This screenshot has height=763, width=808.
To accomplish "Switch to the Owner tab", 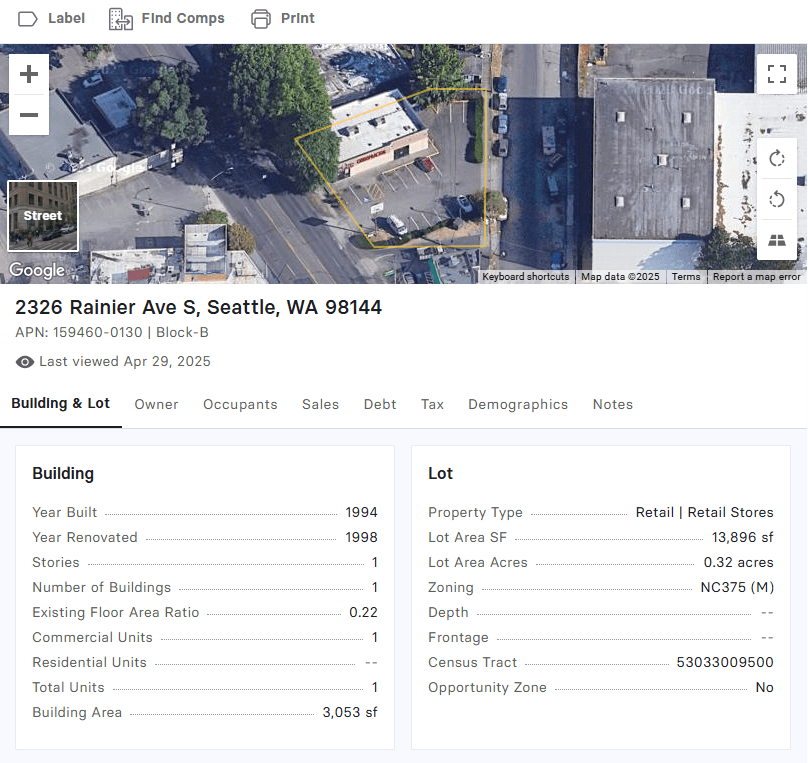I will 156,404.
